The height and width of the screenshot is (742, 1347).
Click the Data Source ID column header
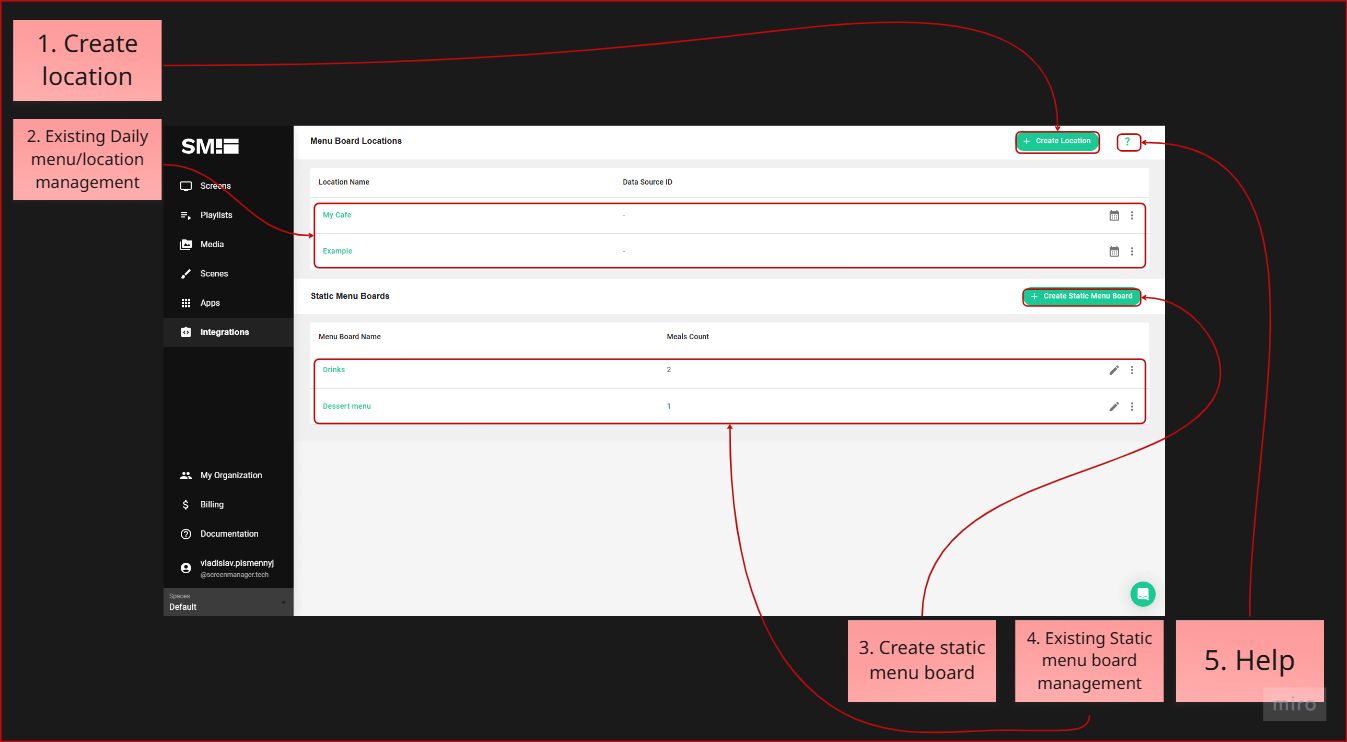click(x=647, y=182)
